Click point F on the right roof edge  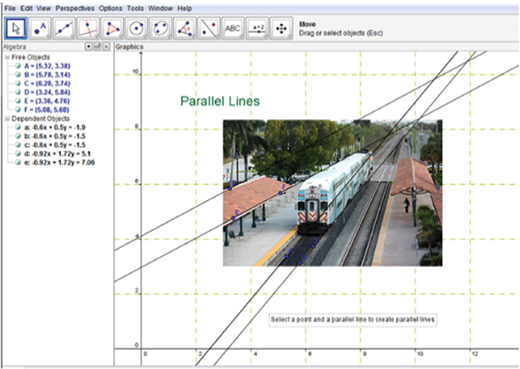281,193
